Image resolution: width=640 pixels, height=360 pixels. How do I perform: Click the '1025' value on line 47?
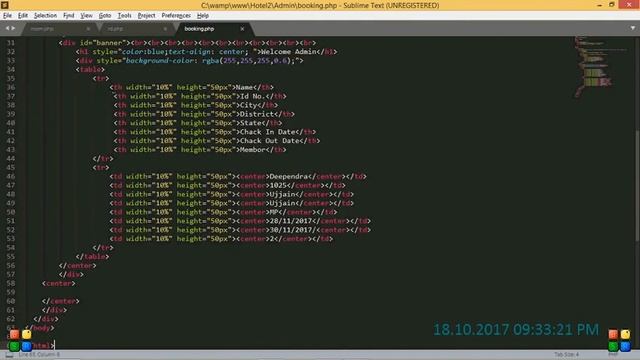278,185
